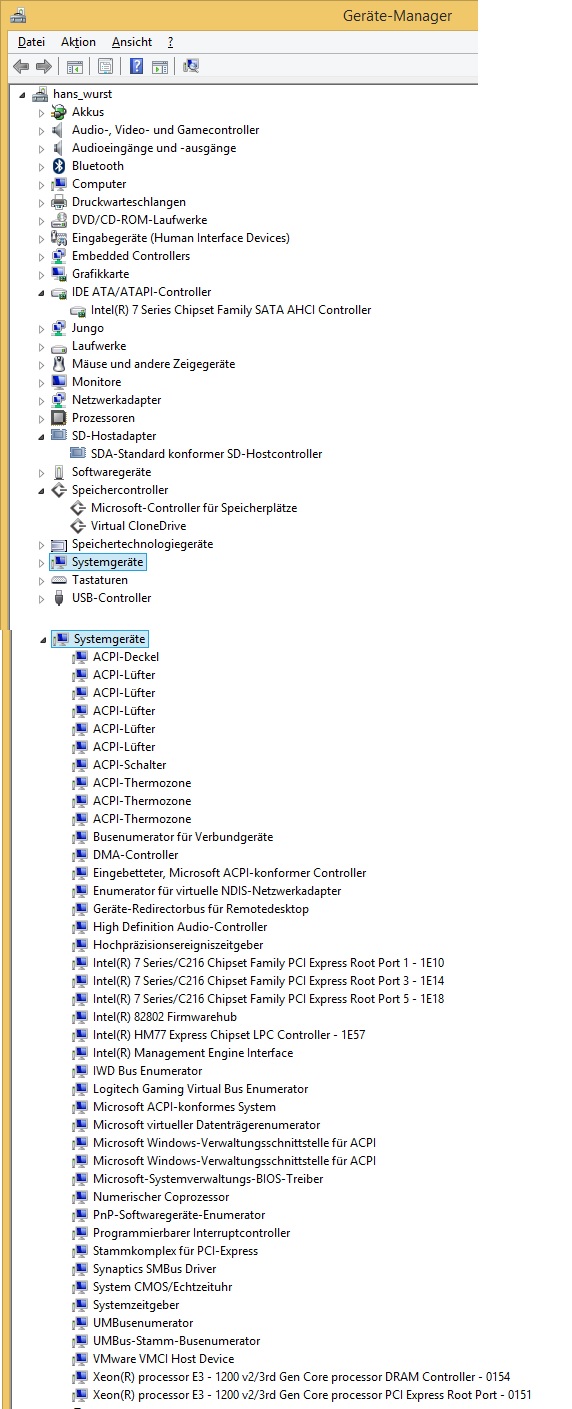
Task: Expand Audio-, Video- und Gamecontroller category
Action: pos(42,130)
